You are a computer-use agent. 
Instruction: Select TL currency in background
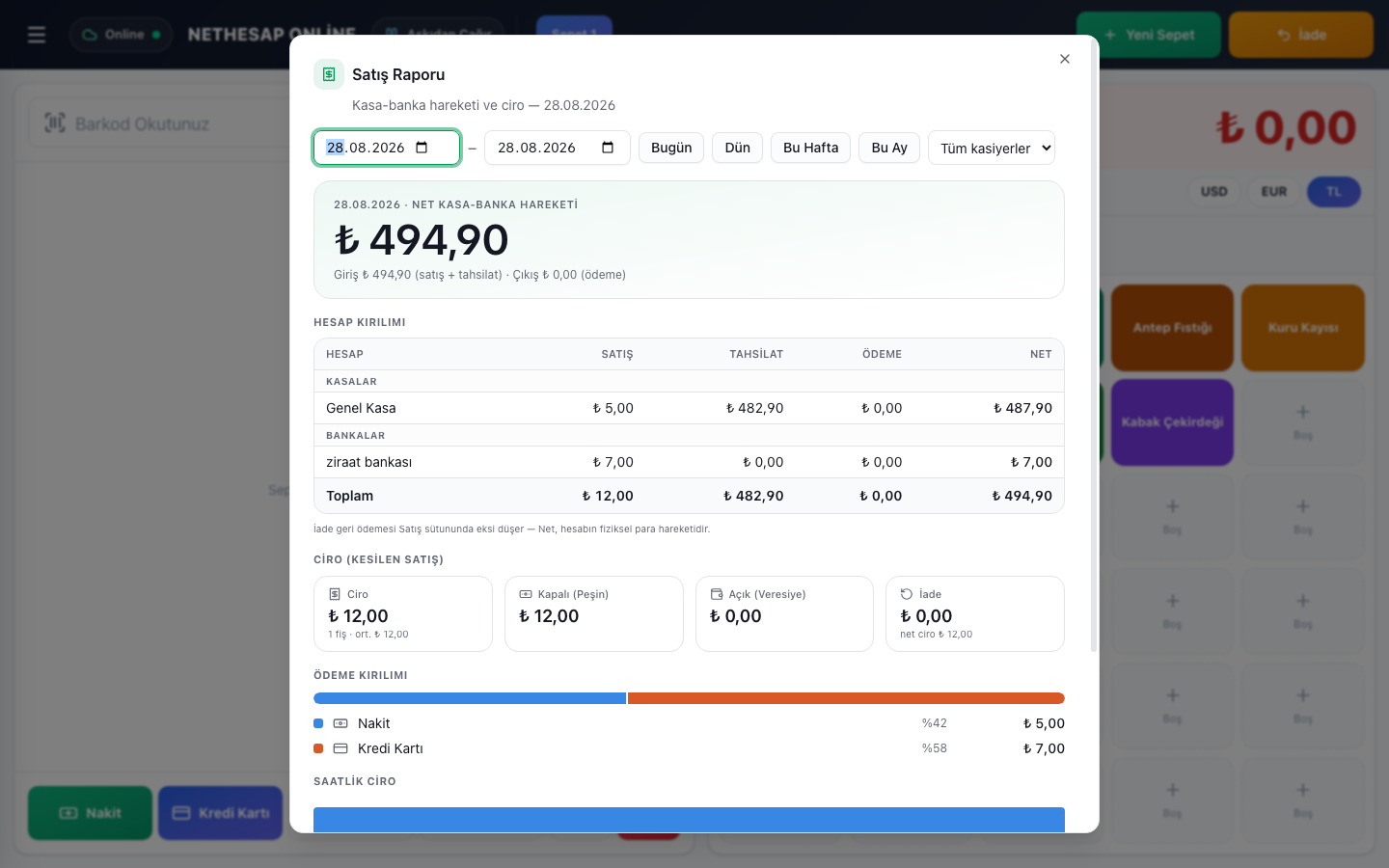tap(1334, 191)
